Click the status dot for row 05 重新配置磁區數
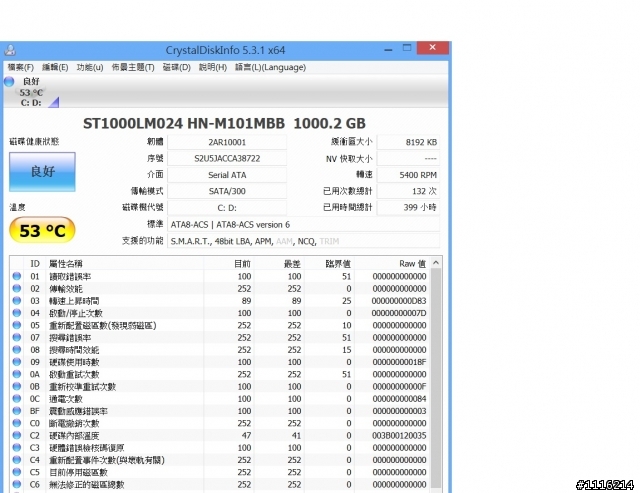 (17, 325)
